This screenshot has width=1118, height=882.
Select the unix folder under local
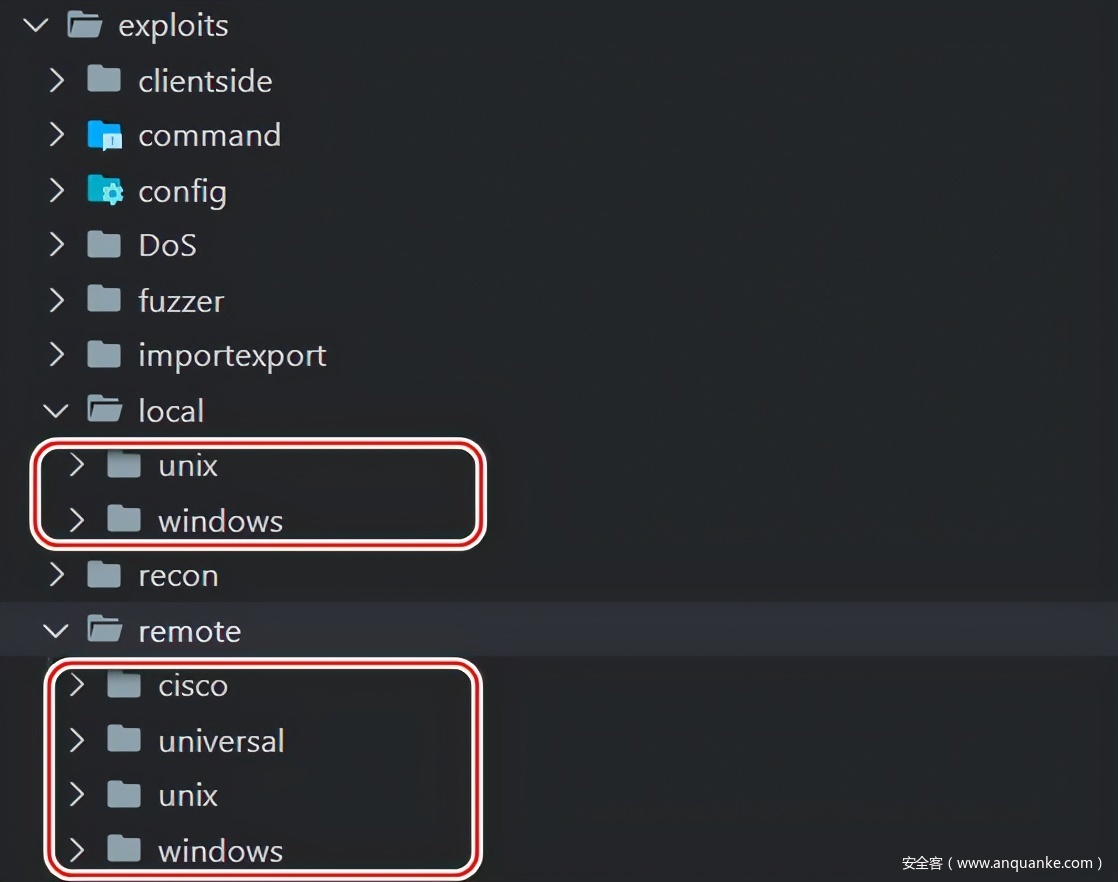[x=187, y=466]
